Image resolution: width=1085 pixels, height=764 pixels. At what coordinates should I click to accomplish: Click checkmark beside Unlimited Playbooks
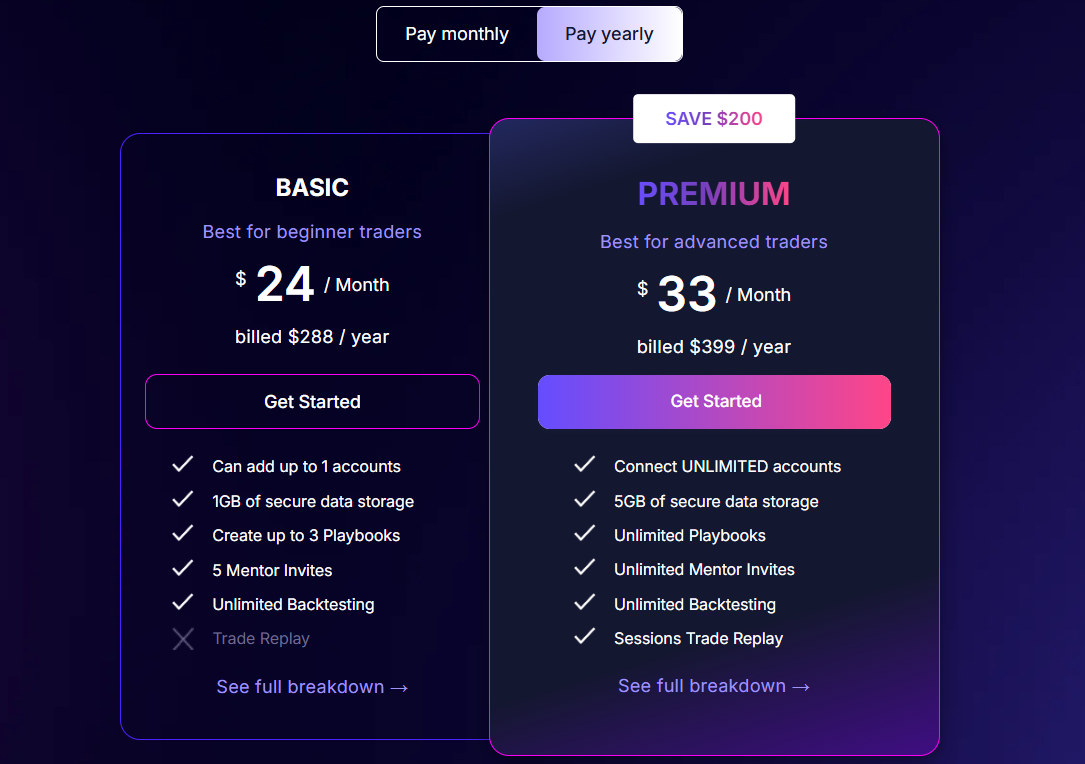585,534
